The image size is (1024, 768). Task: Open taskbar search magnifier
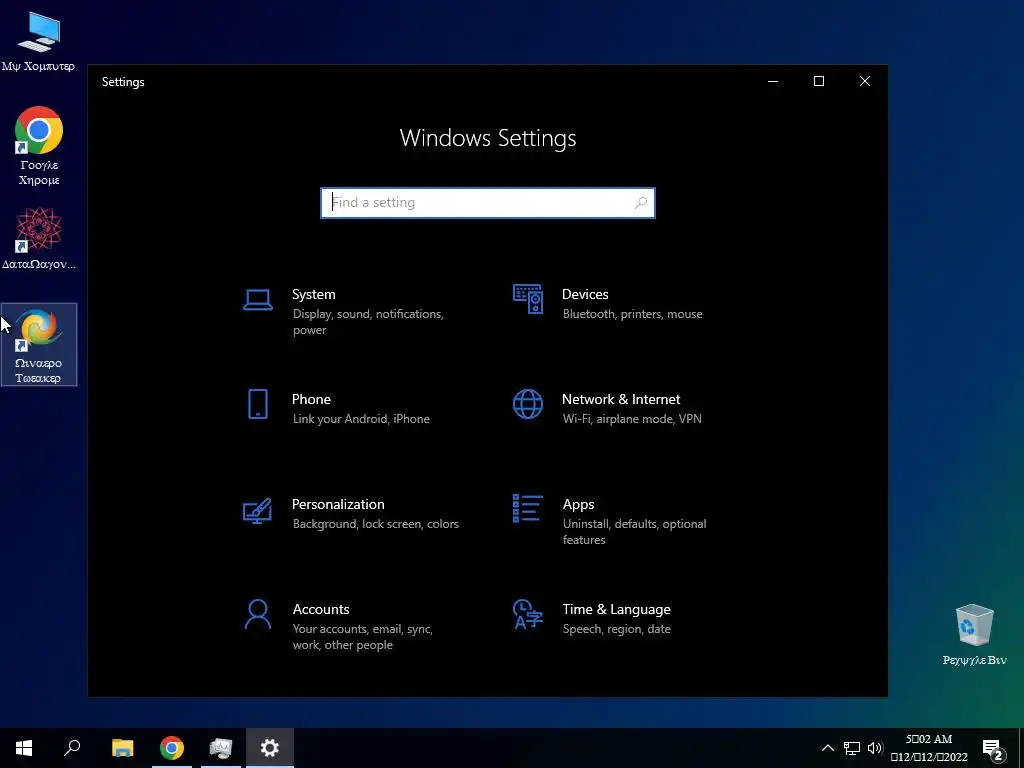tap(72, 748)
